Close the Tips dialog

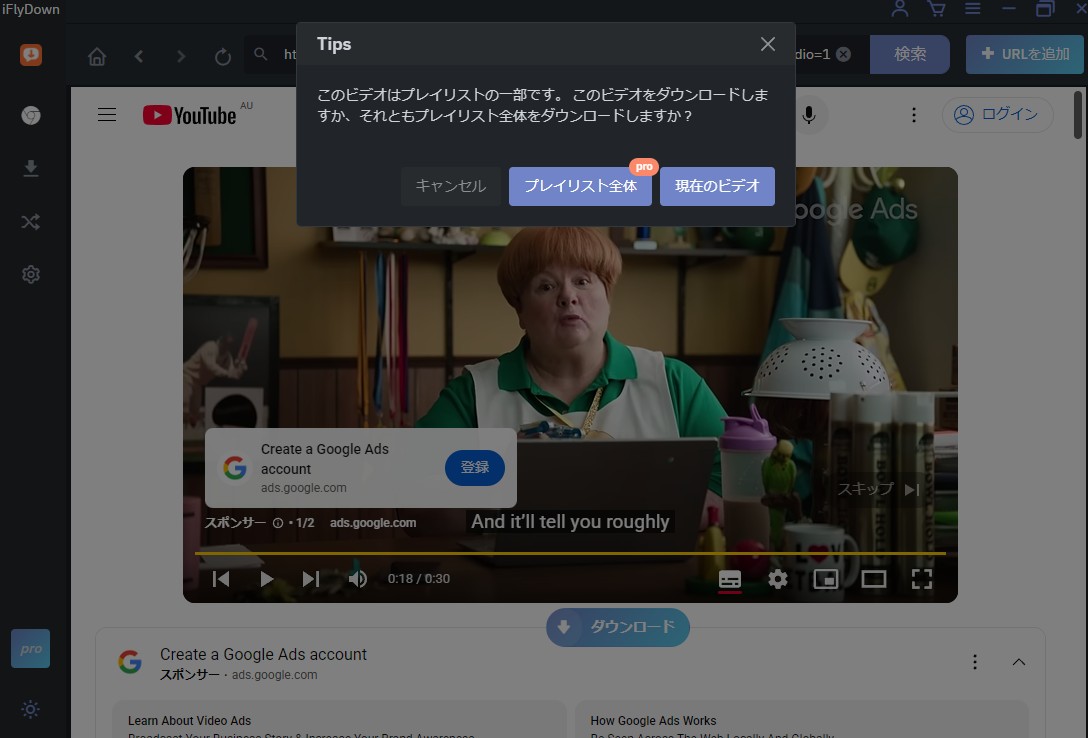coord(767,44)
